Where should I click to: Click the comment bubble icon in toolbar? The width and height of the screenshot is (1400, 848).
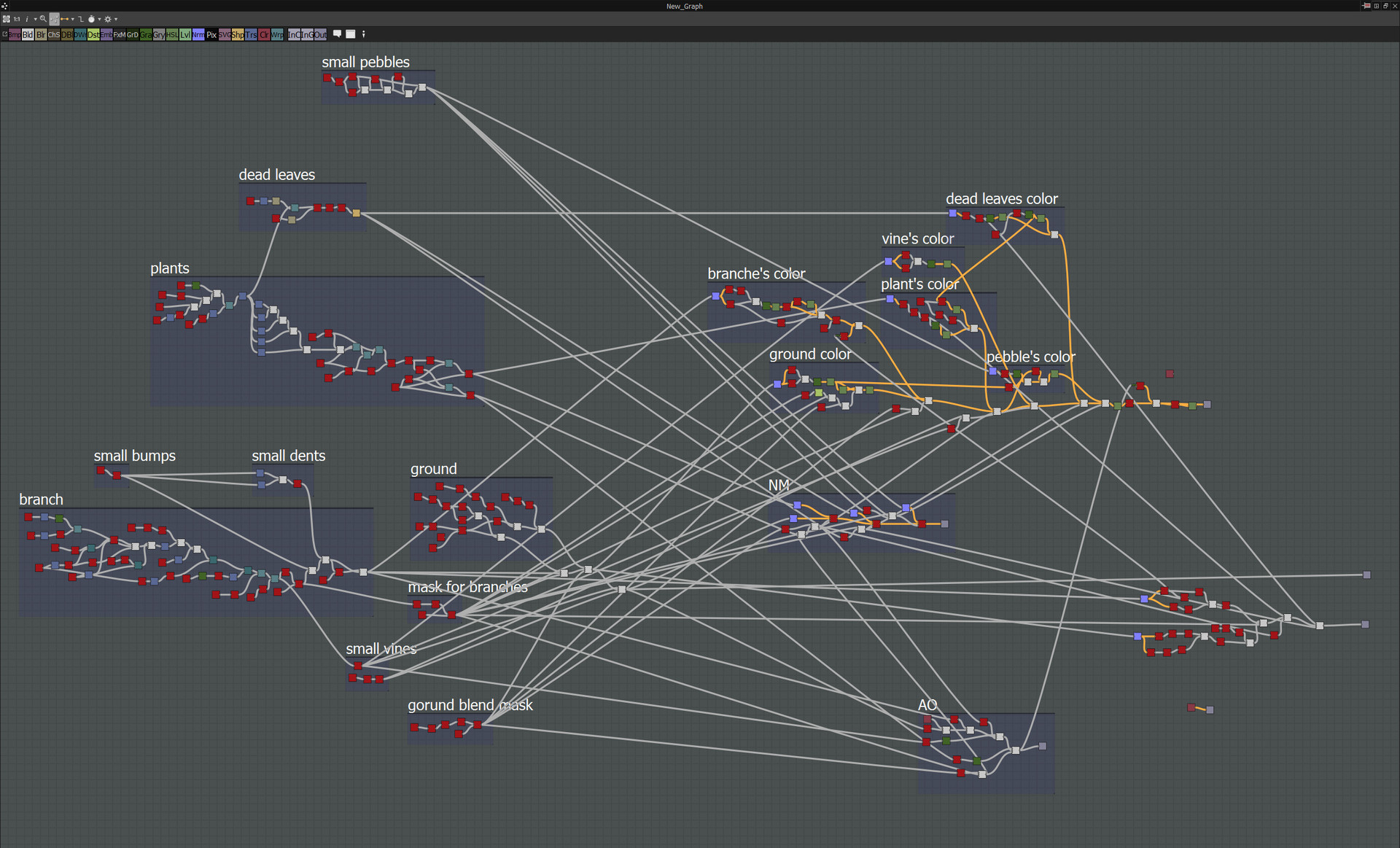337,34
